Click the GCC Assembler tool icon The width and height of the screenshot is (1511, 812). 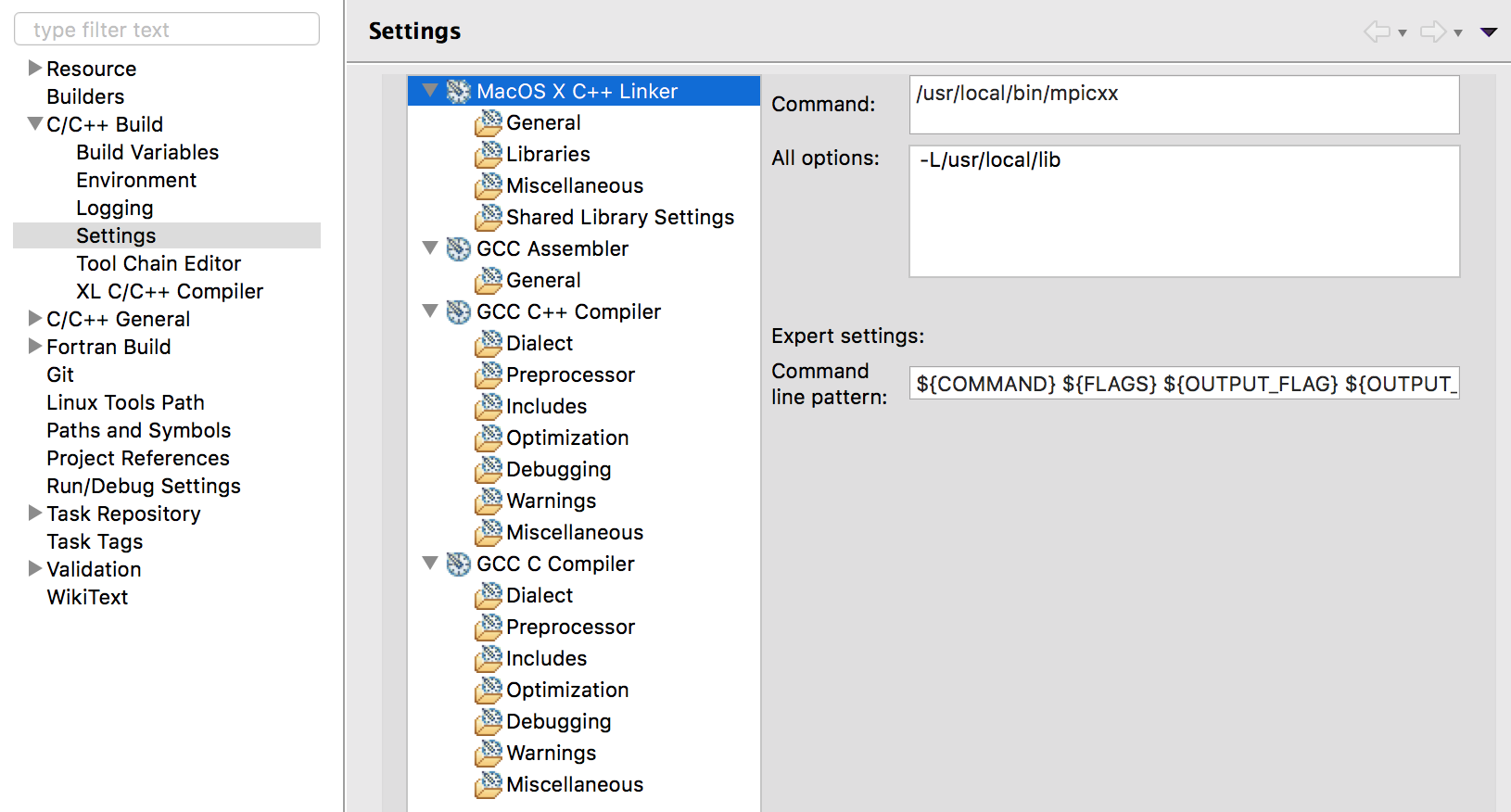coord(458,248)
